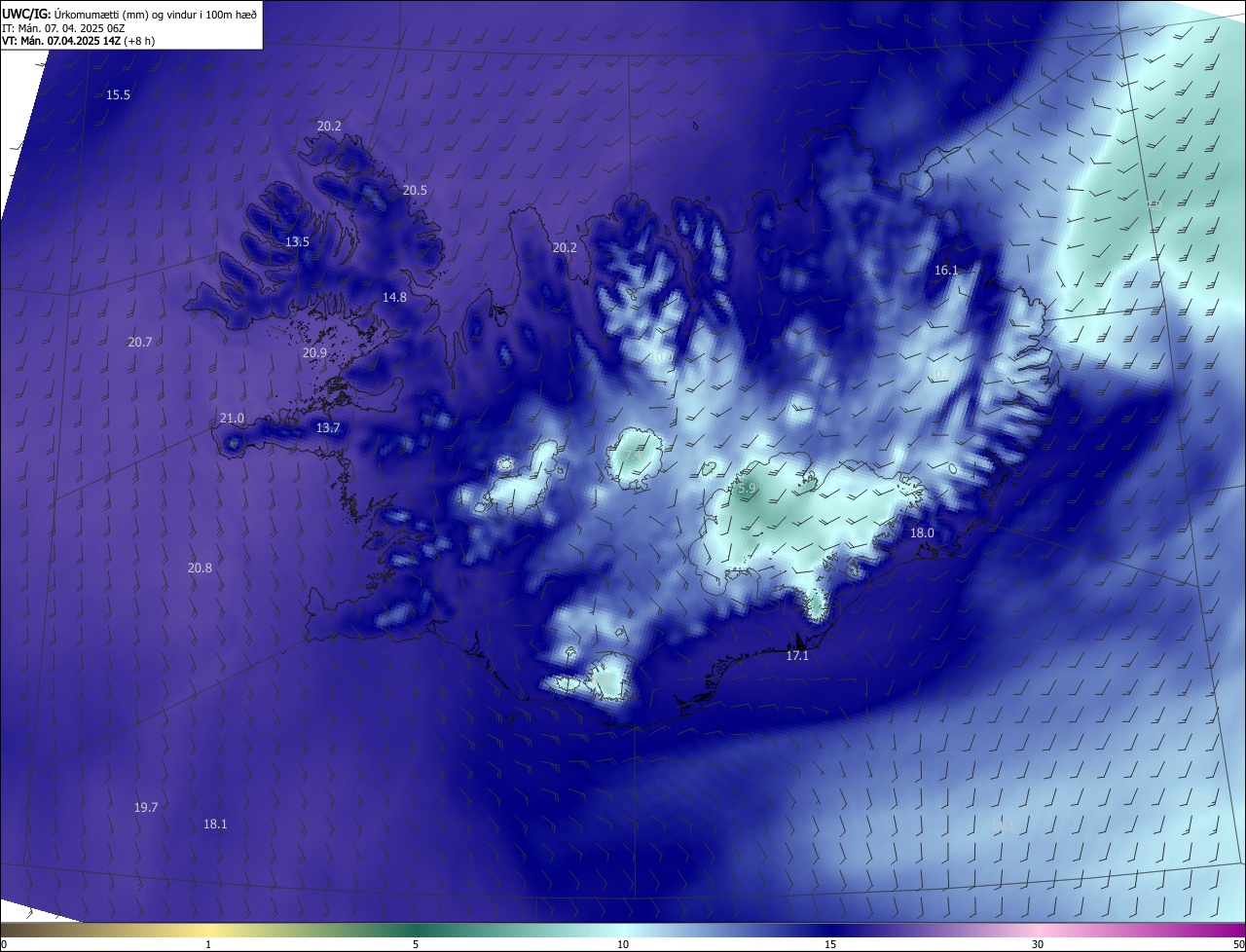
Task: Click the colorbar tick label 10
Action: [x=623, y=944]
